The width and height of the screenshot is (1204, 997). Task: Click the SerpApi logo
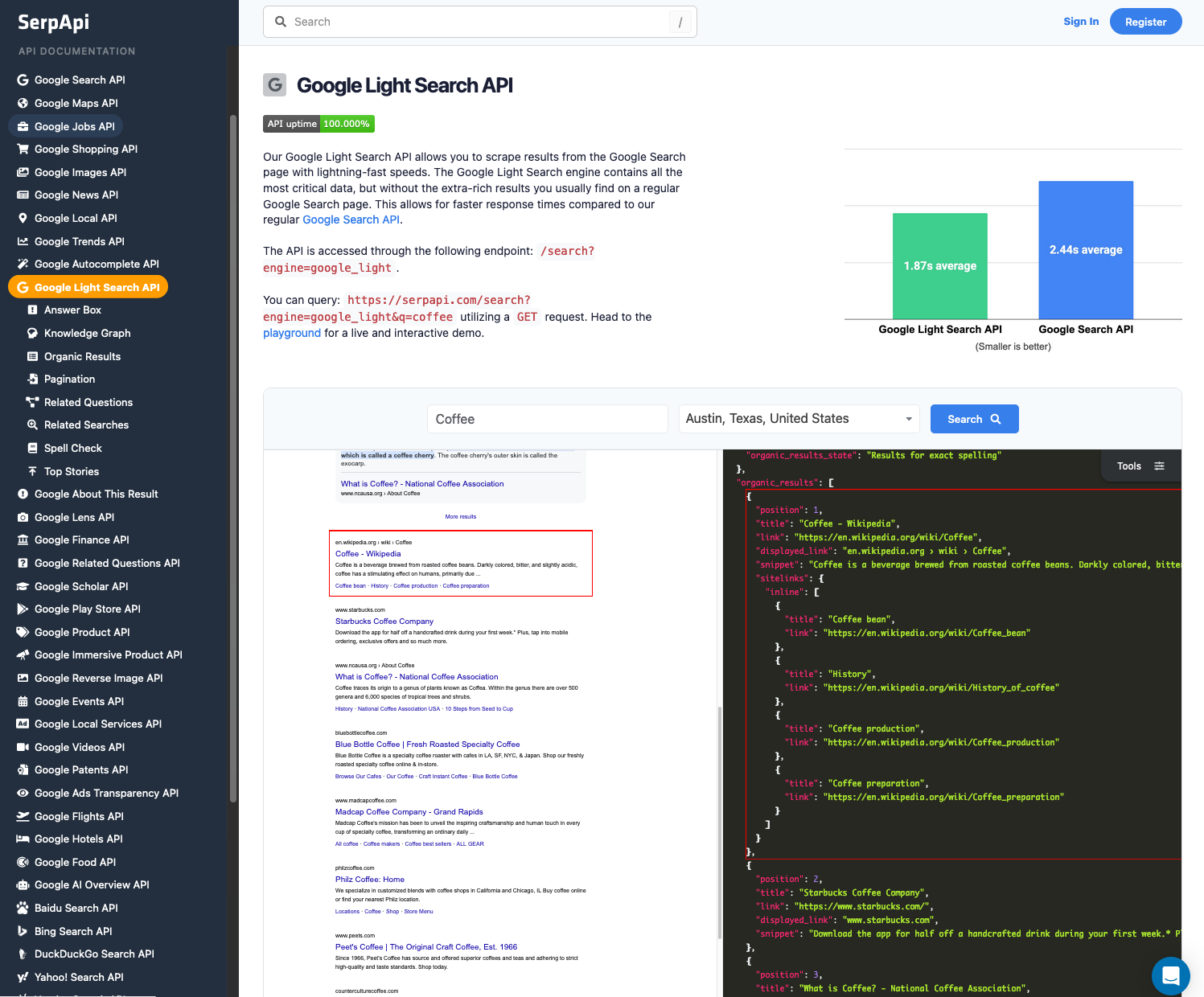(x=54, y=22)
